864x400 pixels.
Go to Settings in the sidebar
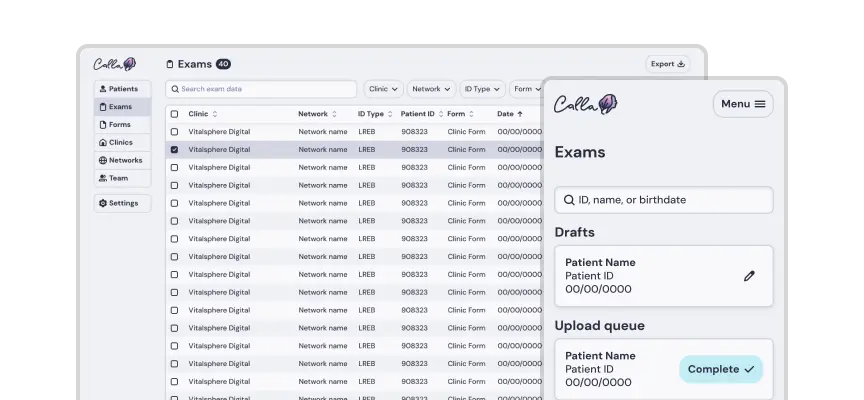coord(122,203)
